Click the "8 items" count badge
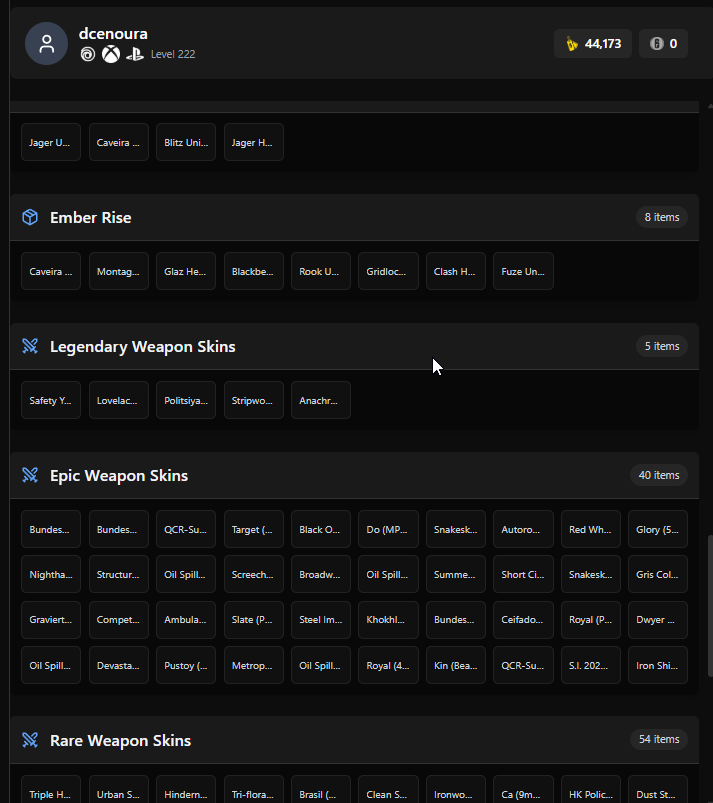This screenshot has height=803, width=713. click(x=662, y=217)
